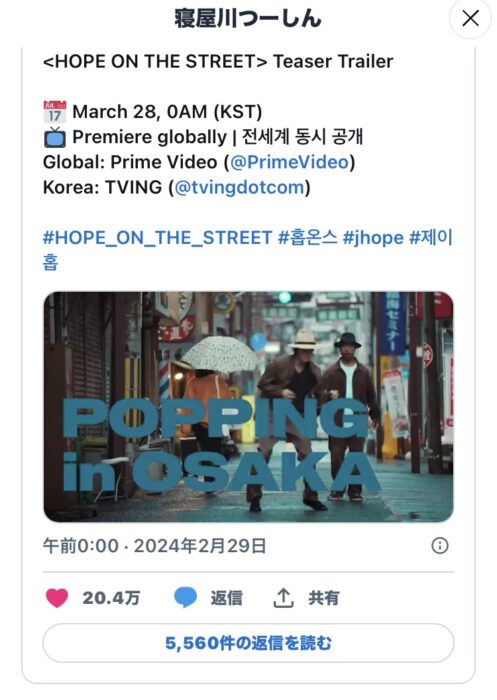Tap the pink heart like icon
Viewport: 497px width, 700px height.
click(x=57, y=598)
